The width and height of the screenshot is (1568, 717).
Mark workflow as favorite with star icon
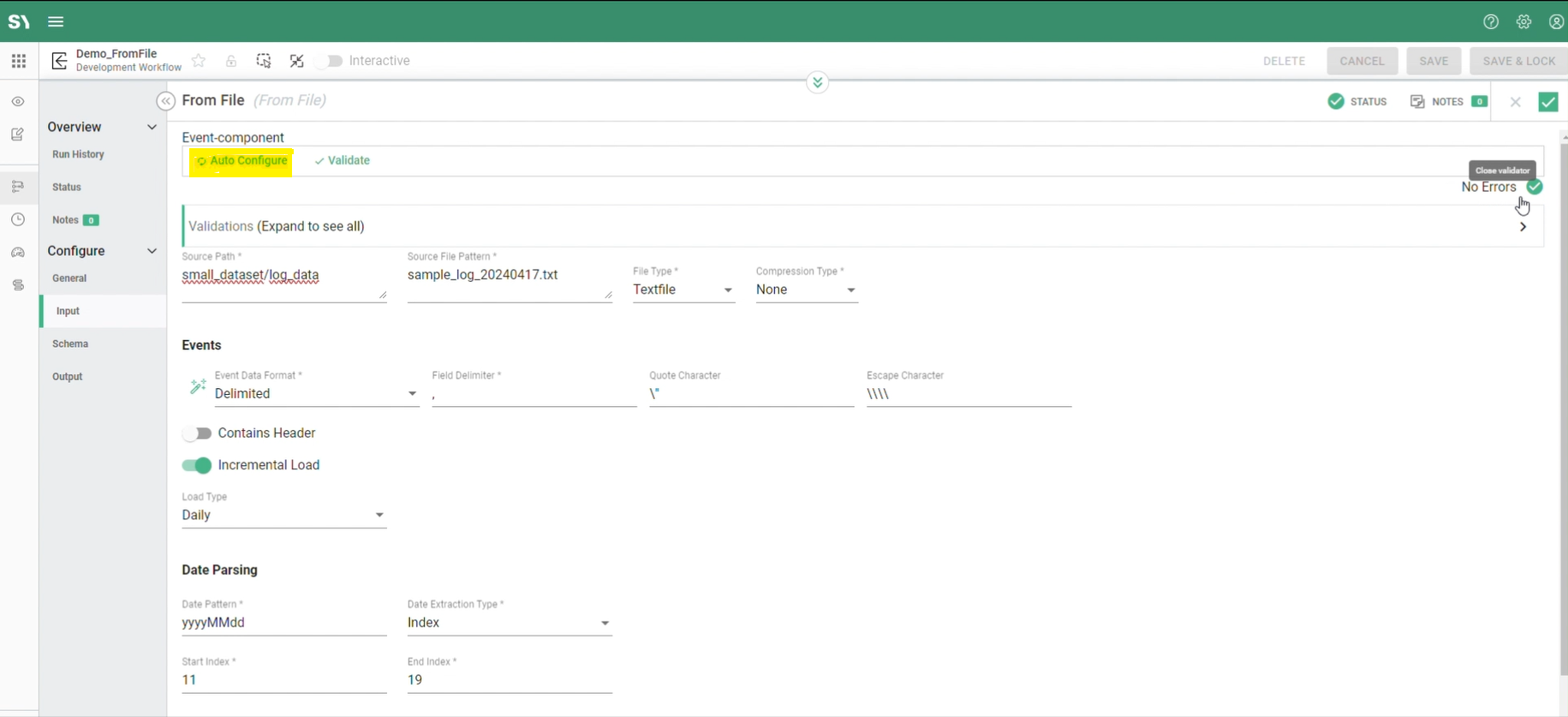199,61
